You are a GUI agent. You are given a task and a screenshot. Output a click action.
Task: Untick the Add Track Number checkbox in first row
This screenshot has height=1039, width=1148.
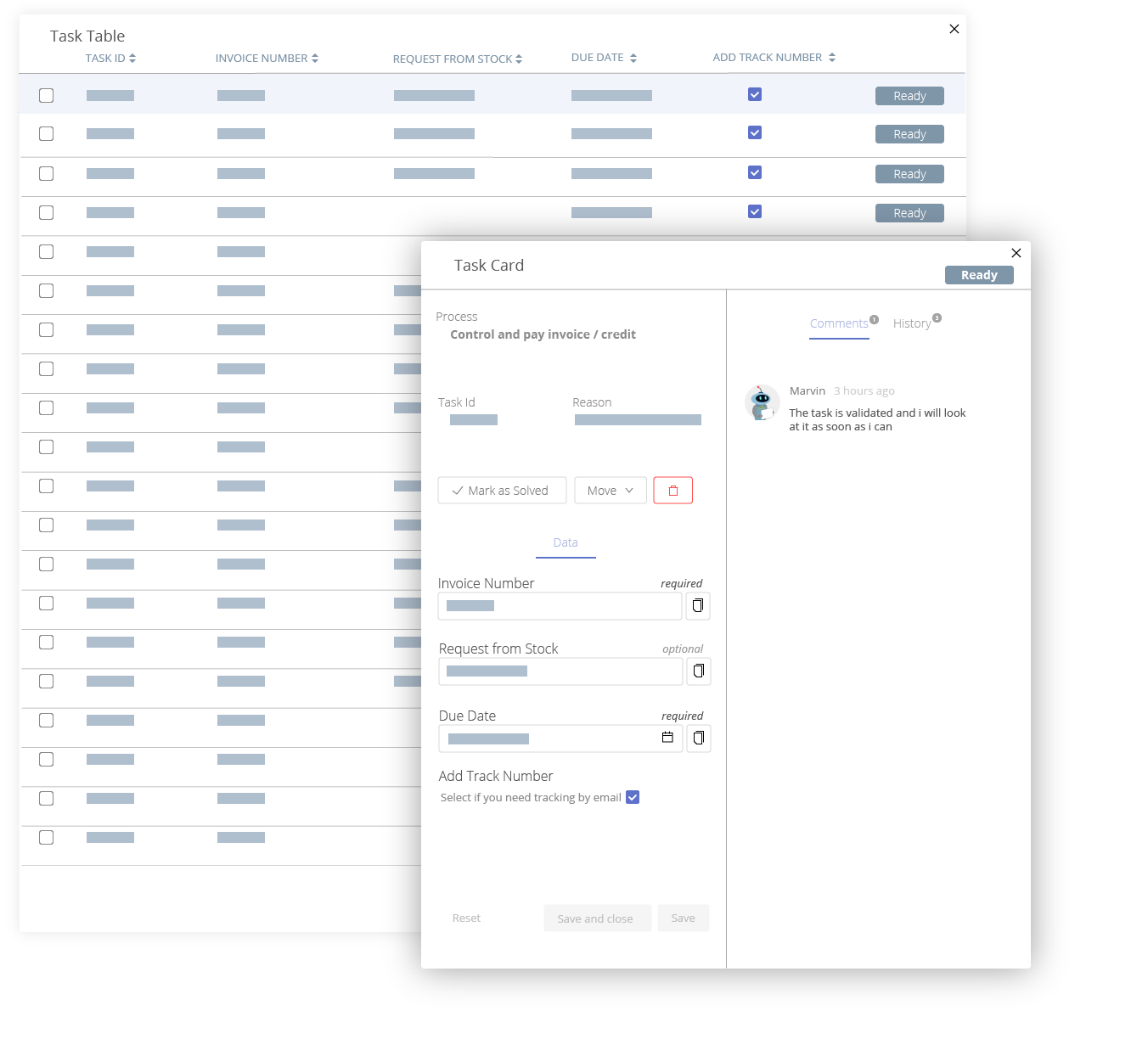coord(755,94)
